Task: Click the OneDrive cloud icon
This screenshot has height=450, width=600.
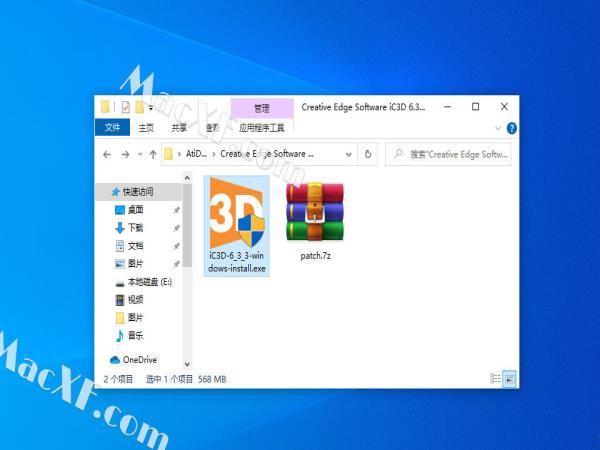Action: [115, 360]
